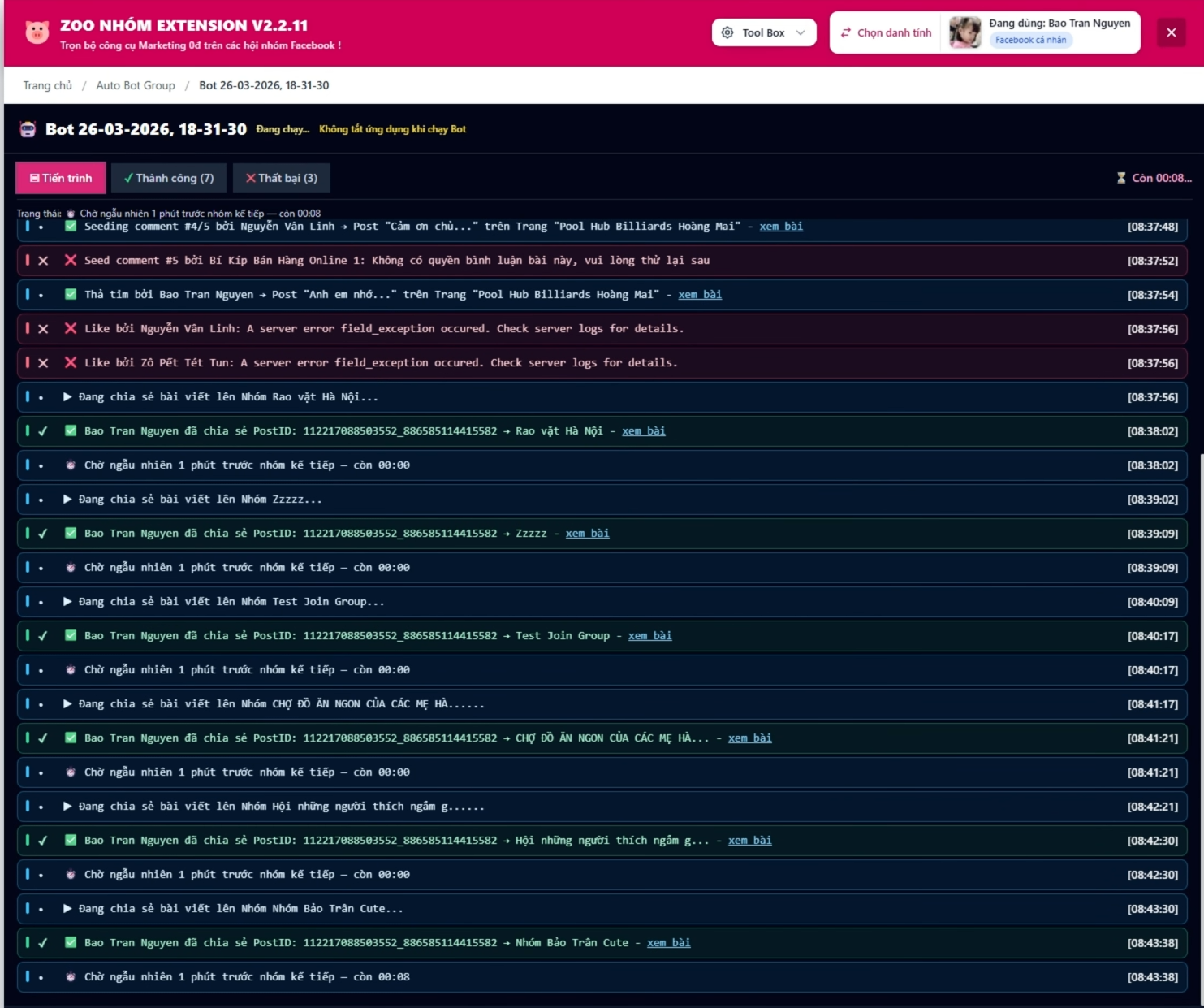Viewport: 1204px width, 1008px height.
Task: Click the hourglass countdown timer icon
Action: [1121, 178]
